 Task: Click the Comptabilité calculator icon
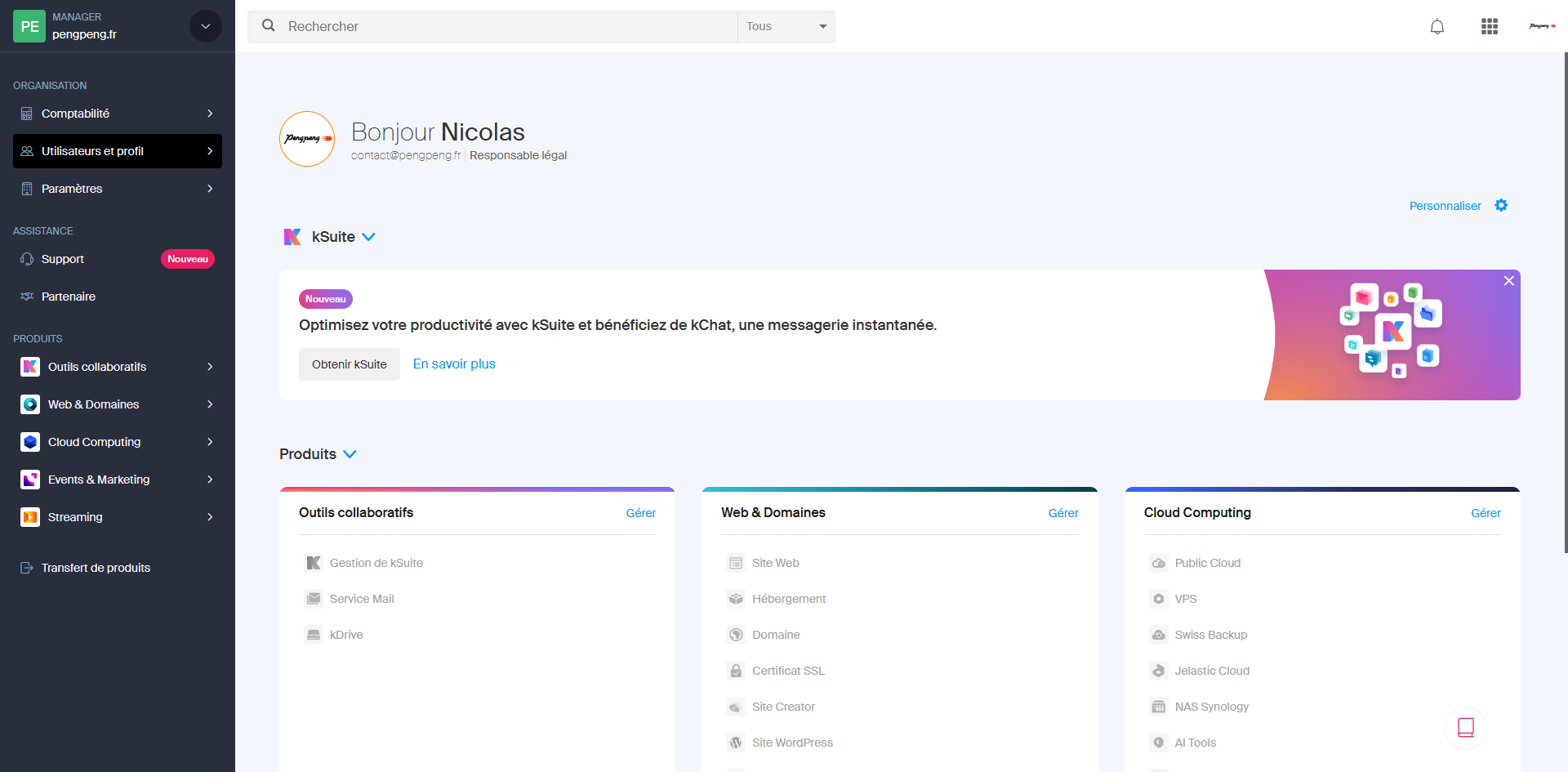pyautogui.click(x=27, y=114)
